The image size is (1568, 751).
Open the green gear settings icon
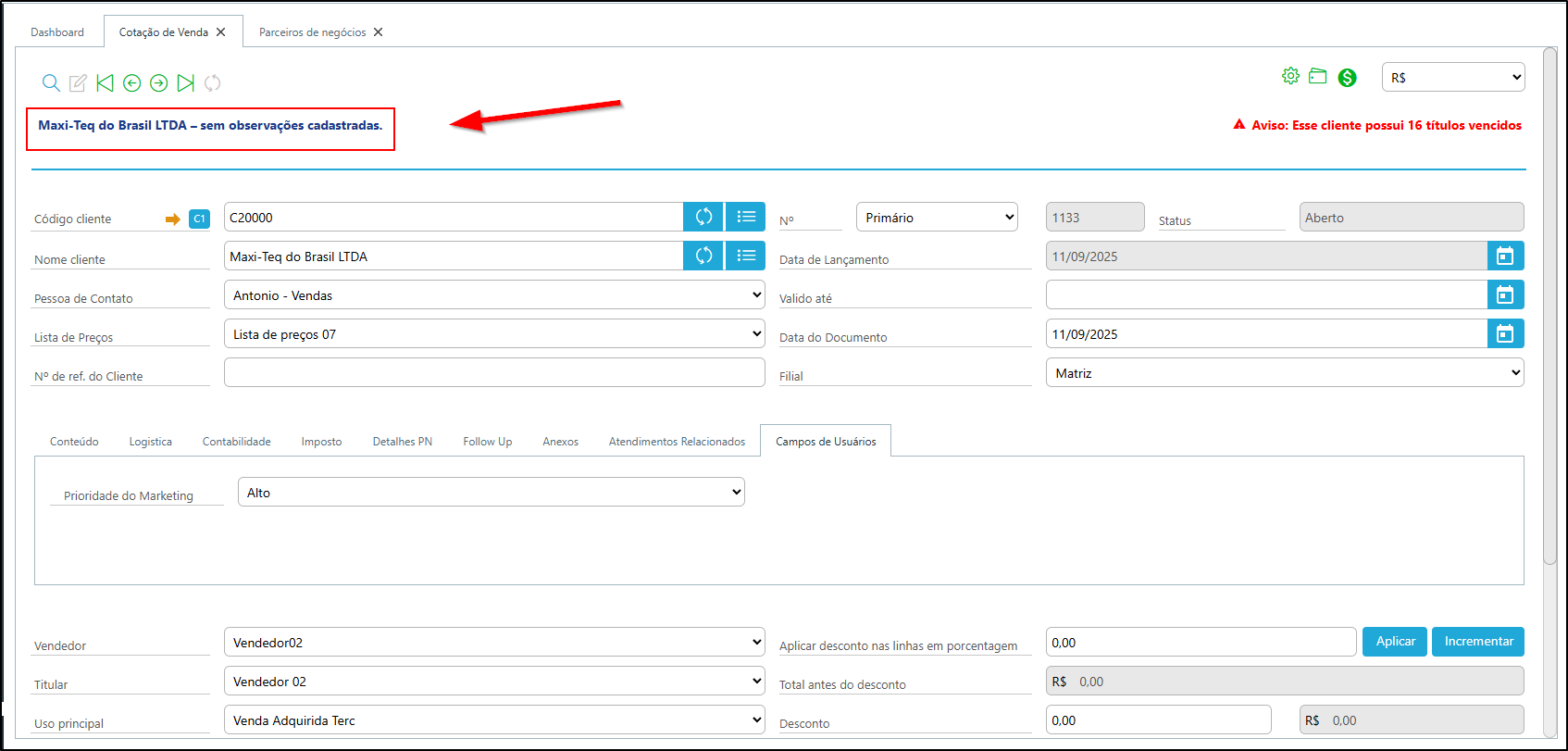1290,77
